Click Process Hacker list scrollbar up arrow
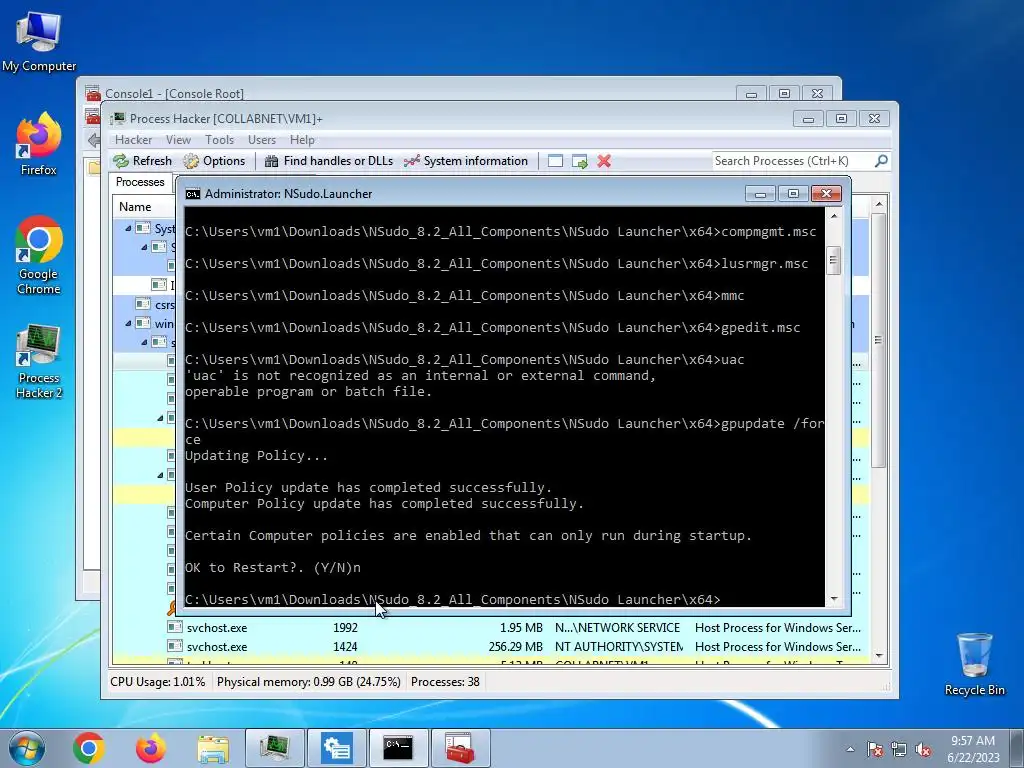1024x768 pixels. tap(879, 204)
